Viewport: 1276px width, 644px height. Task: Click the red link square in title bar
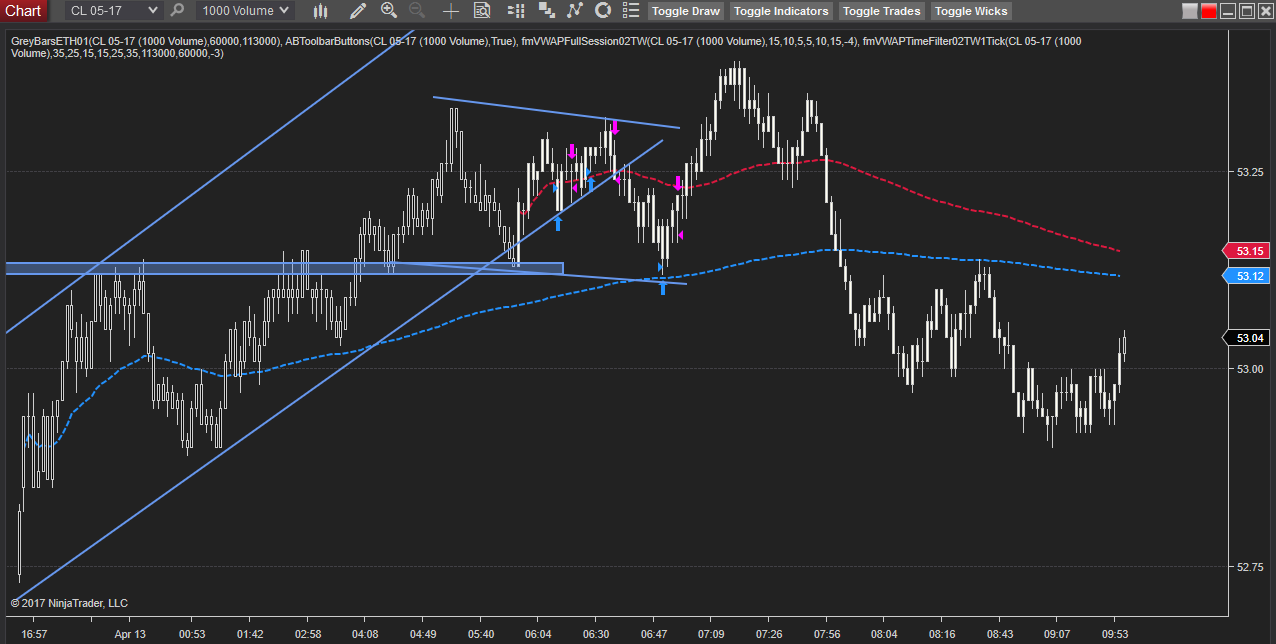(1209, 12)
